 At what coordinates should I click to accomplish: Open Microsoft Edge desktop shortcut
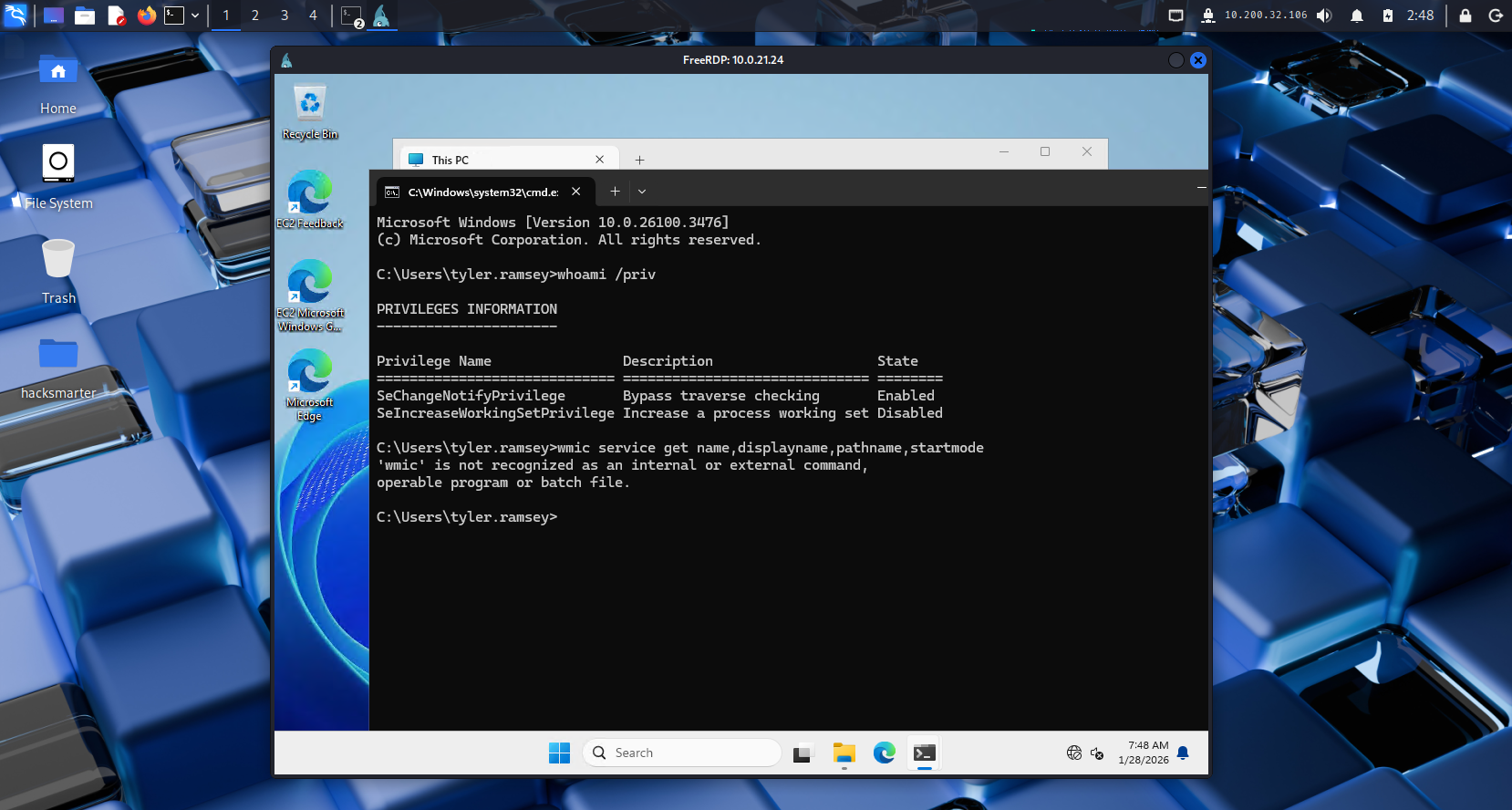coord(310,383)
